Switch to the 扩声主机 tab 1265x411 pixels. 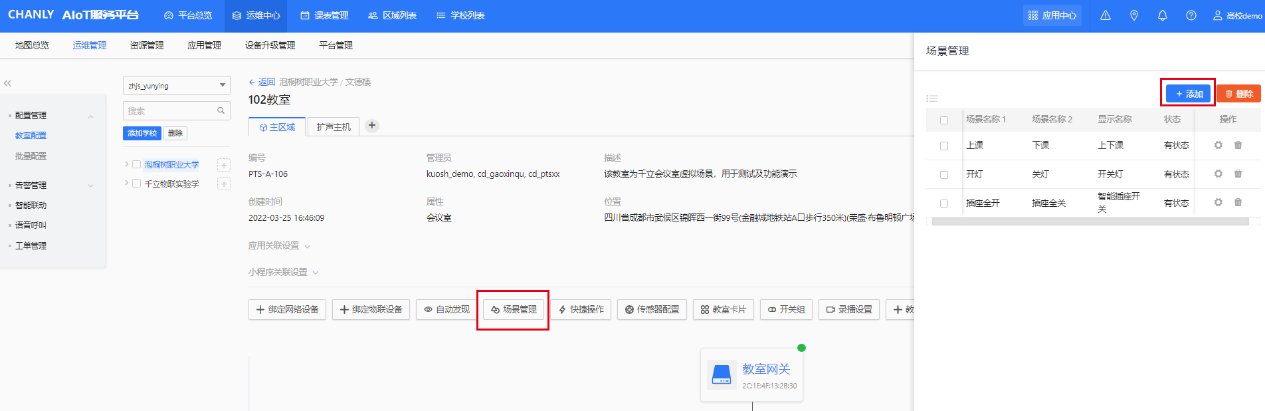(x=333, y=127)
